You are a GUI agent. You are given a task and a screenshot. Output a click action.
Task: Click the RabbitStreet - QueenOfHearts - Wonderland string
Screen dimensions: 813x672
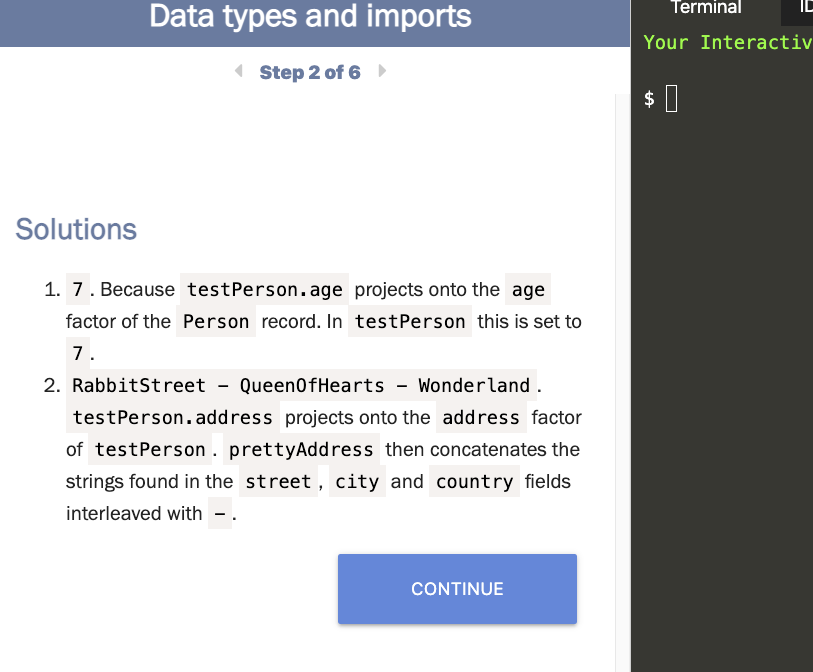pos(301,386)
